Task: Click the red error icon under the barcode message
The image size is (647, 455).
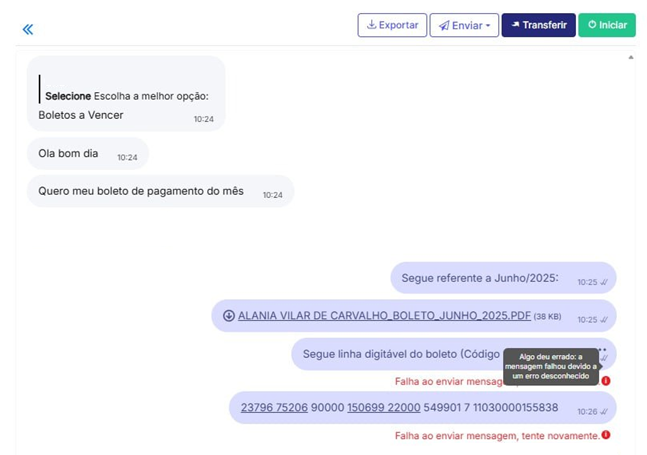Action: coord(606,435)
